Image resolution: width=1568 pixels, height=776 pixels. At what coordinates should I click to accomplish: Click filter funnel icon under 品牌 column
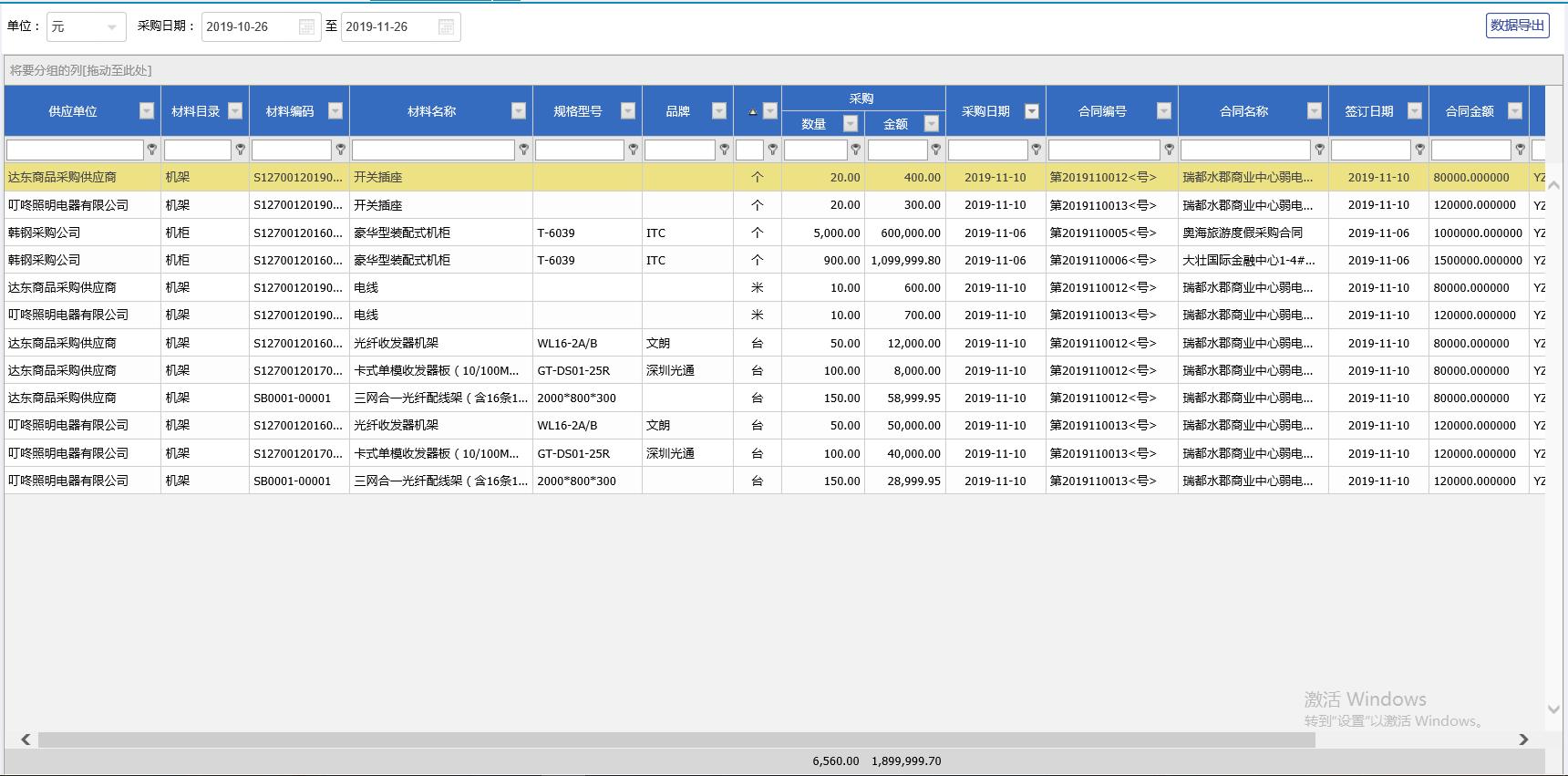tap(725, 150)
